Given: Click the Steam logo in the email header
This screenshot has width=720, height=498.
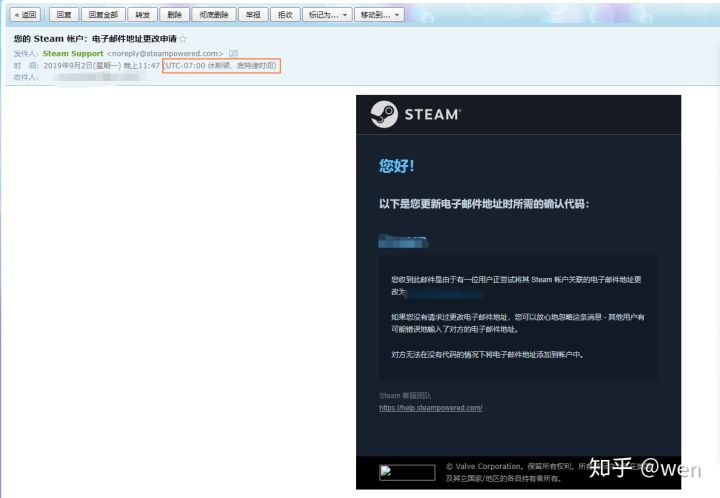Looking at the screenshot, I should click(416, 114).
